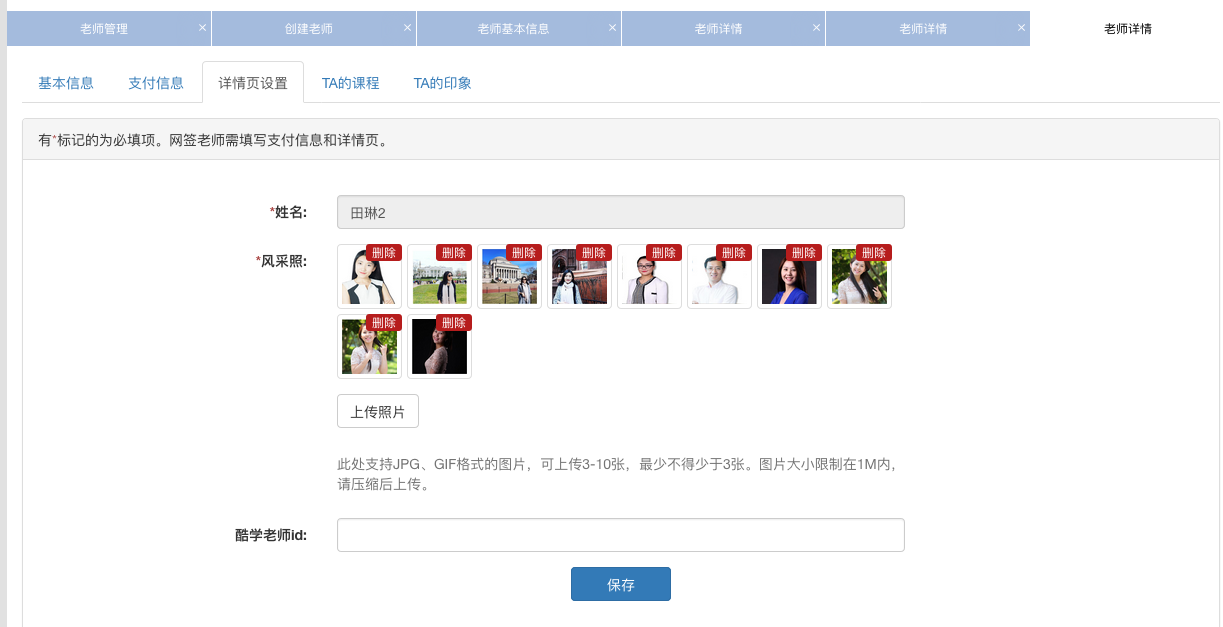Close the inactive 老师详情 tab beside the active one
This screenshot has height=627, width=1223.
(1022, 28)
